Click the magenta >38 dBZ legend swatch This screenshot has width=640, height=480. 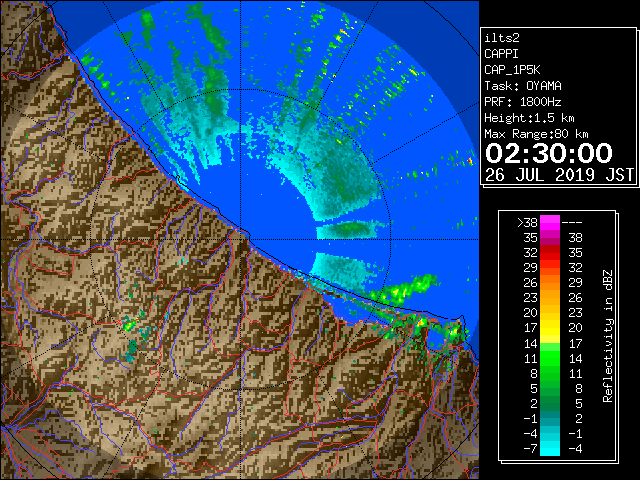[550, 222]
